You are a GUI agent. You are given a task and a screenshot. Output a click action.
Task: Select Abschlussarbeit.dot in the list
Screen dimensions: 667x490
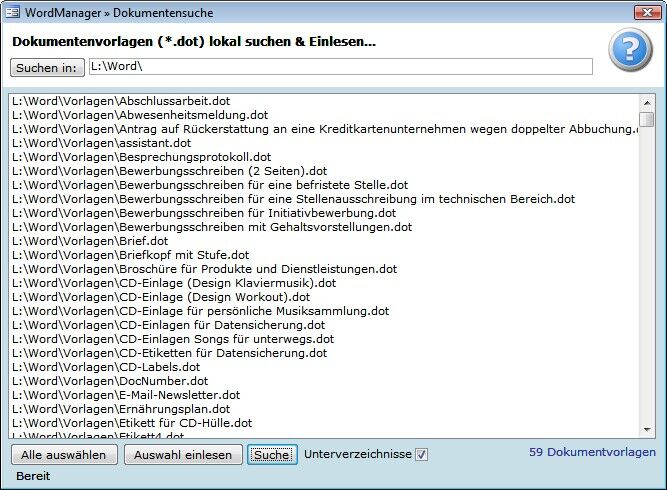pos(121,101)
